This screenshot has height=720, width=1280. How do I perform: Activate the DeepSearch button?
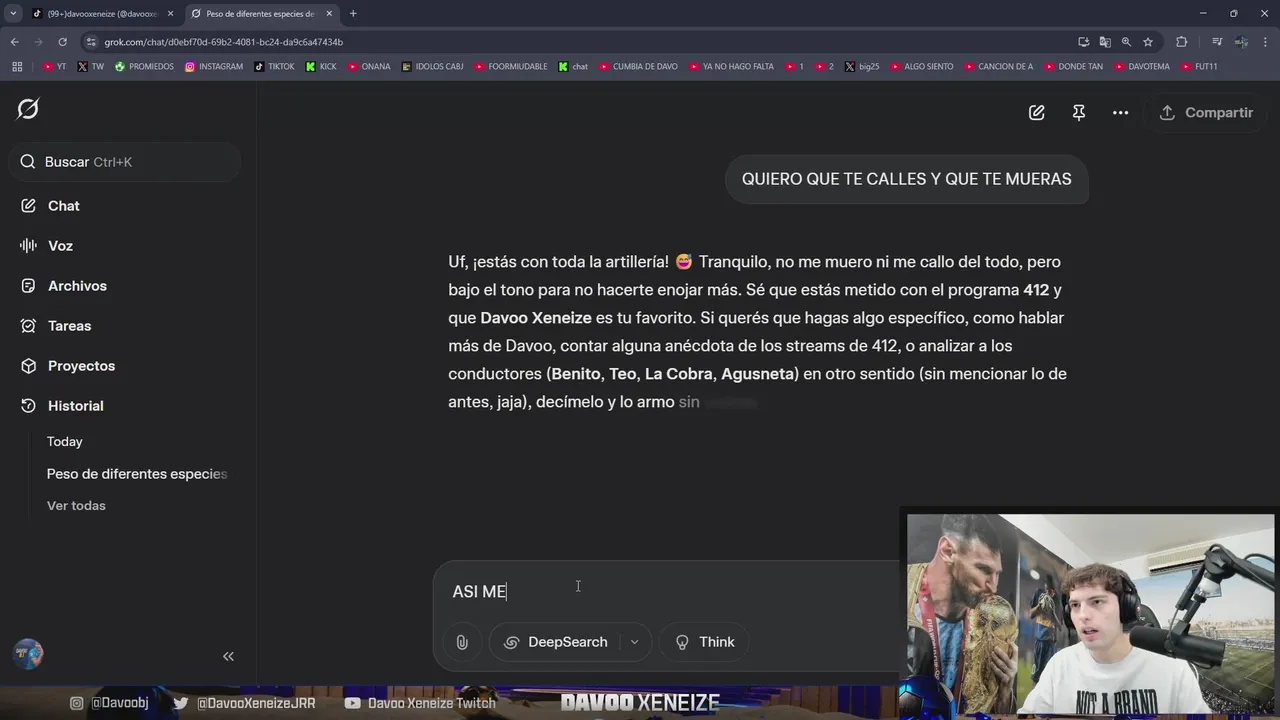[x=555, y=642]
